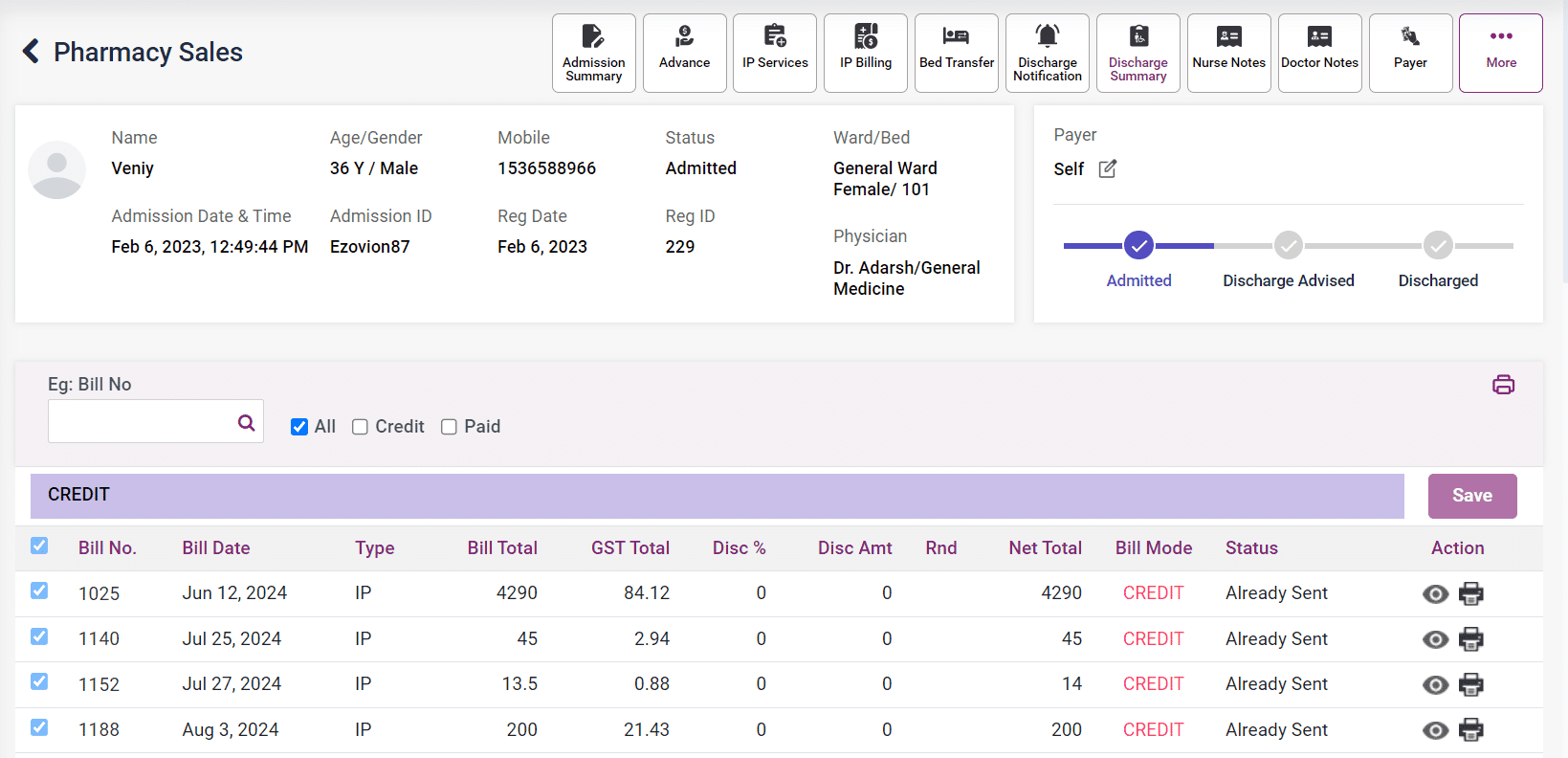This screenshot has width=1568, height=758.
Task: Go back using the Pharmacy Sales arrow
Action: tap(32, 52)
